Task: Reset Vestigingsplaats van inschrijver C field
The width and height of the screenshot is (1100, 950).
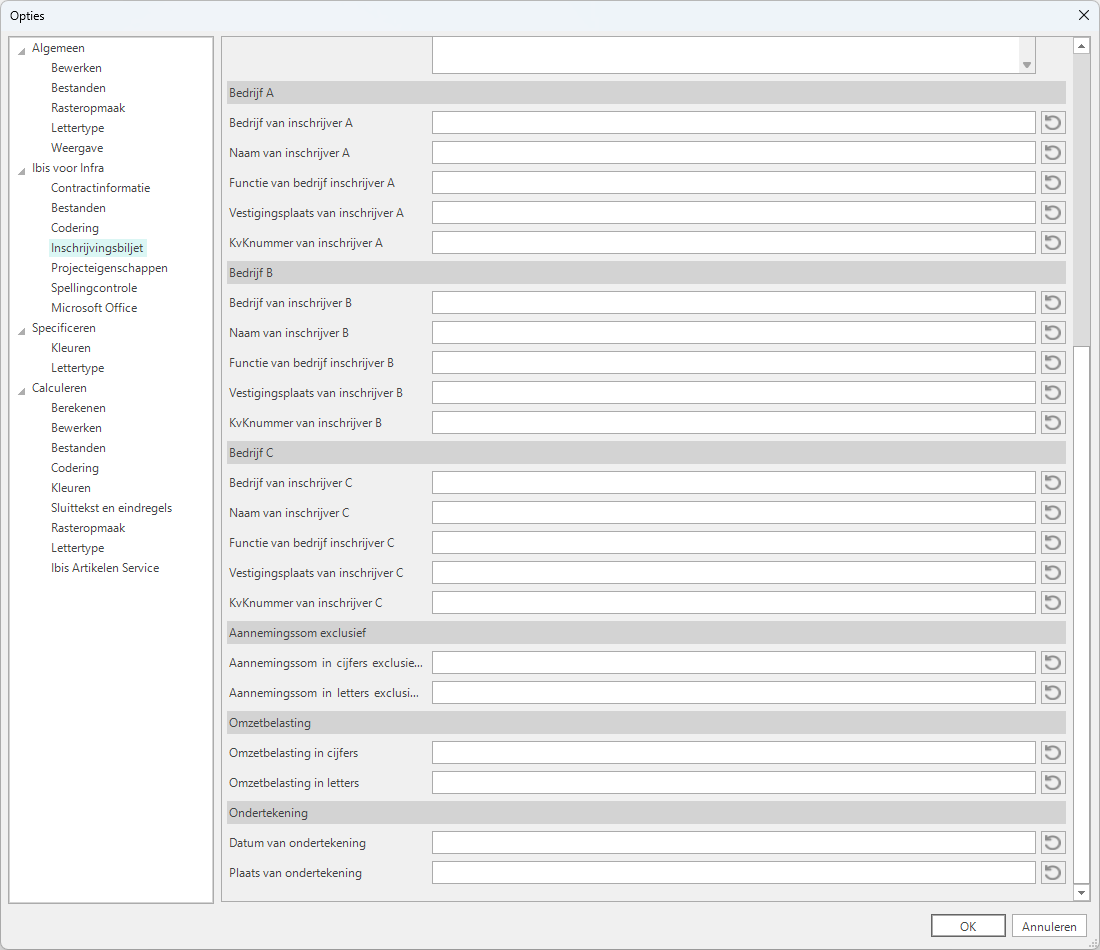Action: click(1053, 573)
